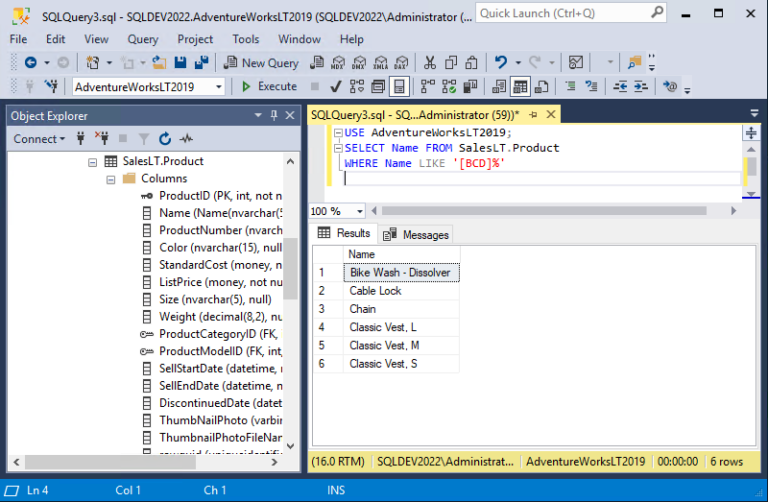Image resolution: width=768 pixels, height=502 pixels.
Task: Toggle auto-hide pin on Object Explorer
Action: click(274, 116)
